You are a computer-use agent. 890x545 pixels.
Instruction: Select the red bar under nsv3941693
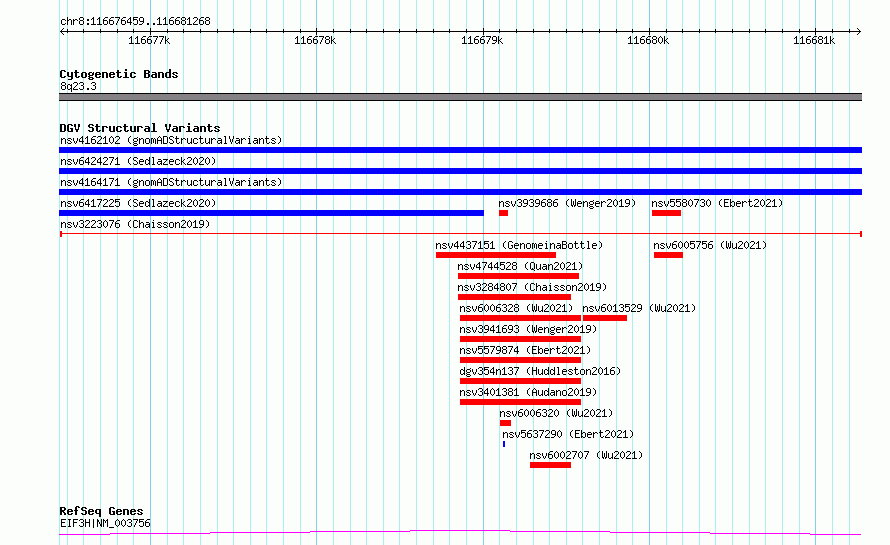click(520, 339)
